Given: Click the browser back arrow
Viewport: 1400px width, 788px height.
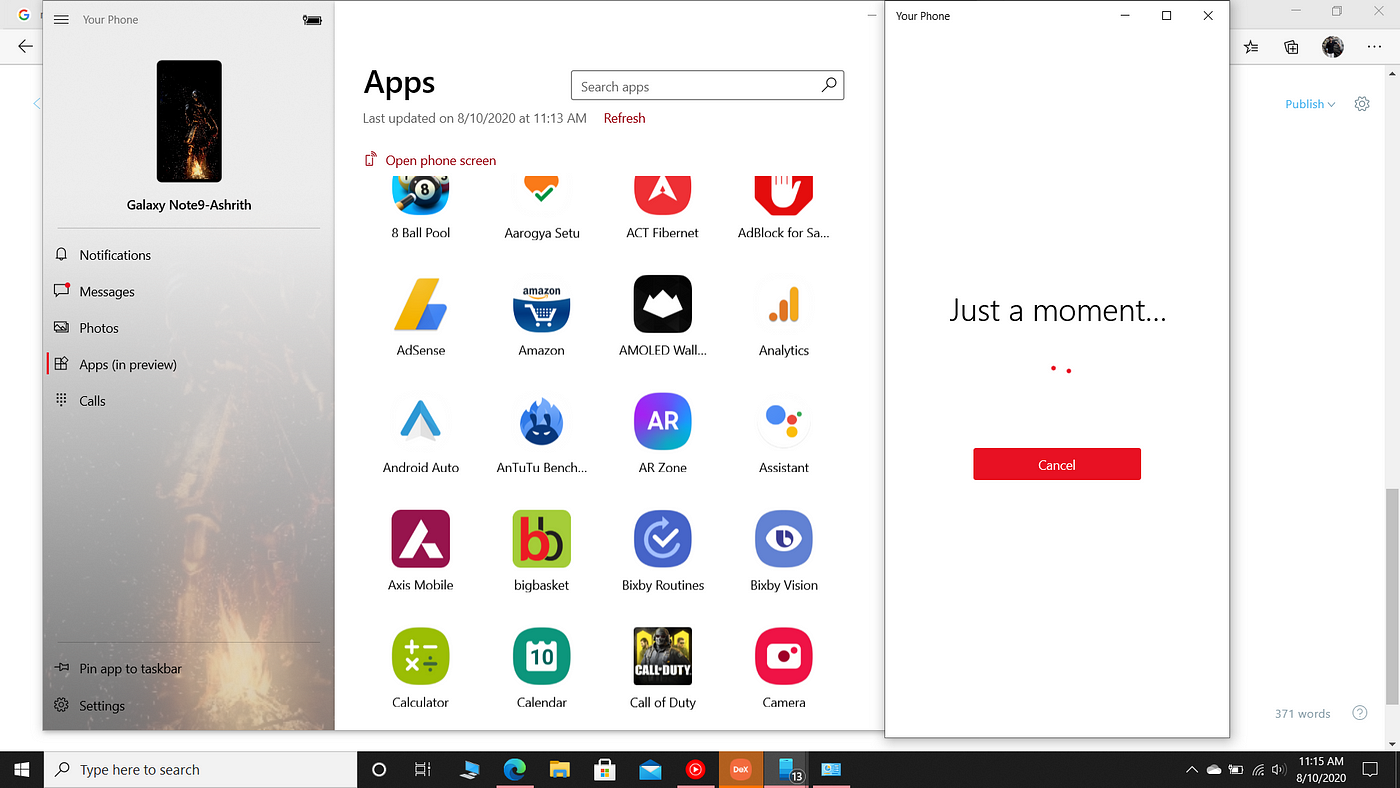Looking at the screenshot, I should pyautogui.click(x=25, y=47).
